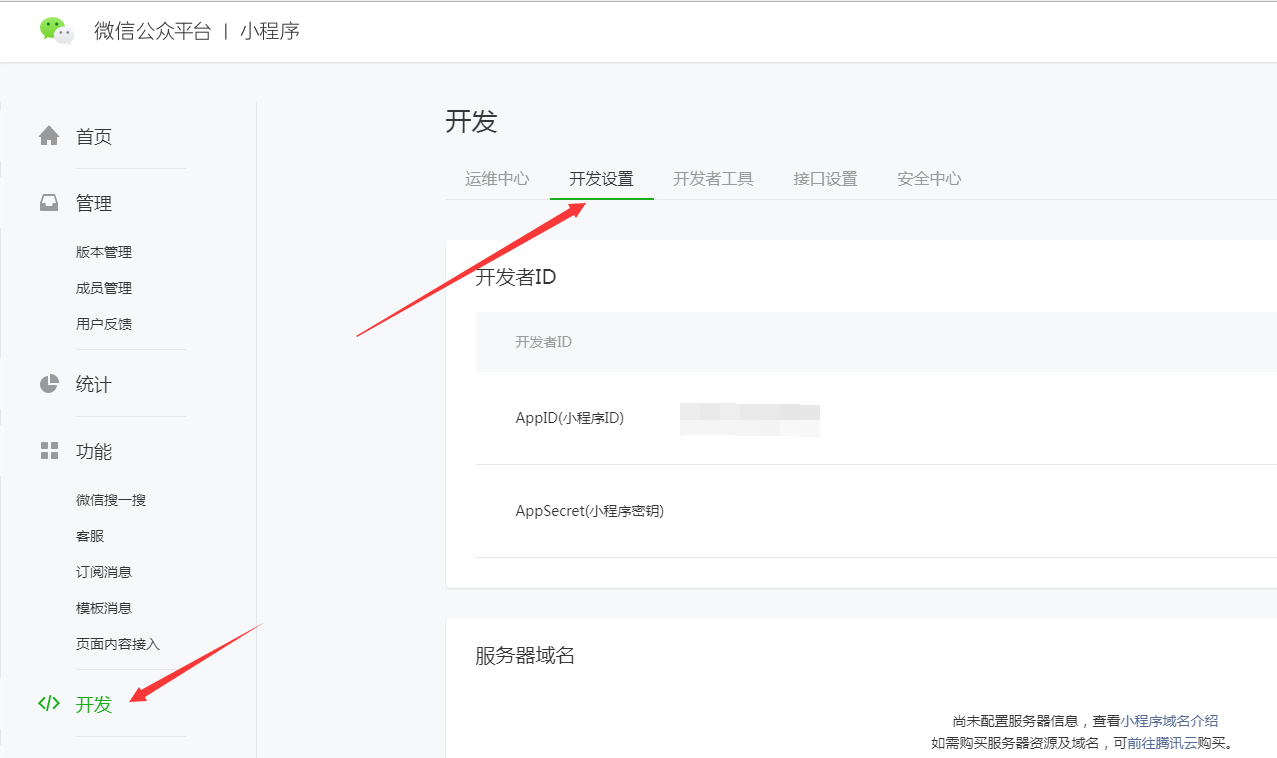
Task: Click the WeChat logo icon
Action: click(57, 30)
